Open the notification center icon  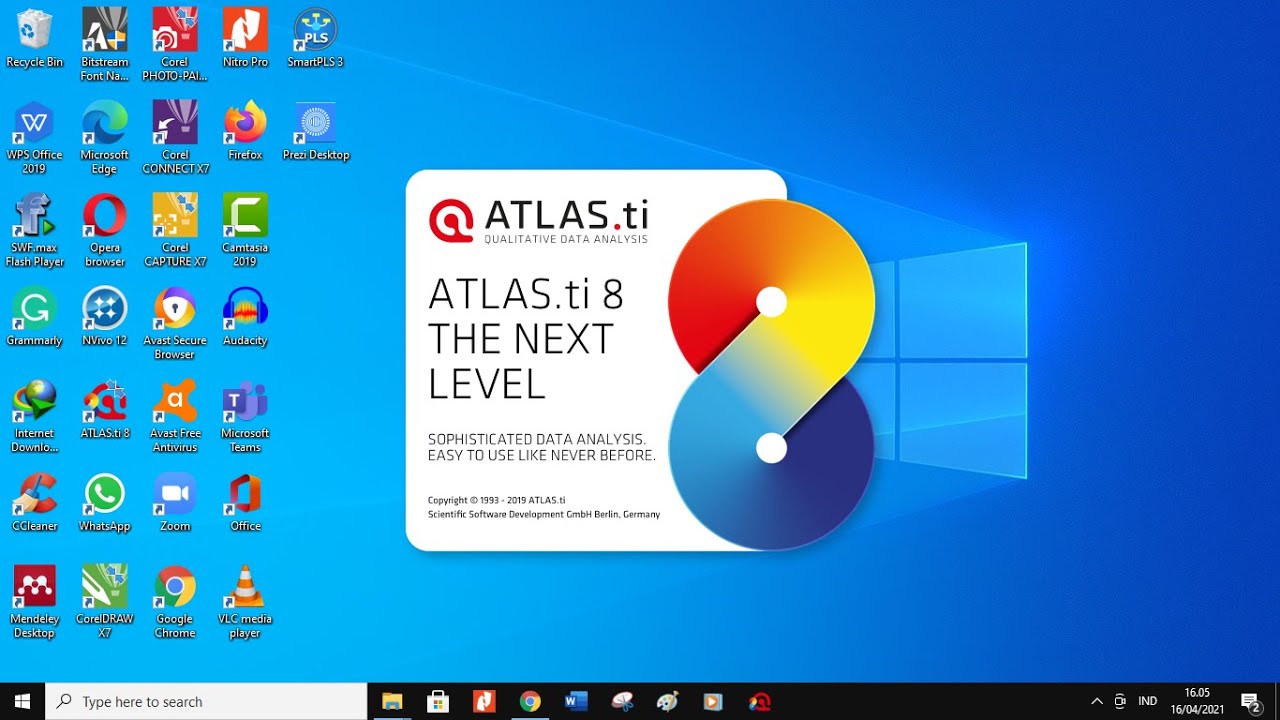coord(1251,701)
